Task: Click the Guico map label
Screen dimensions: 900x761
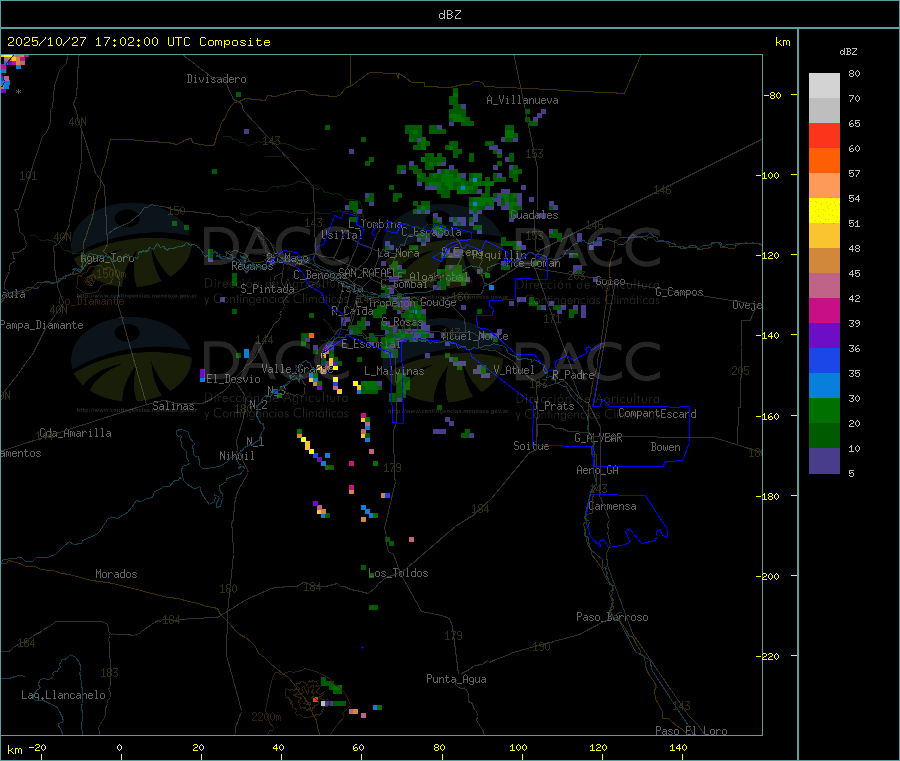Action: pos(610,281)
